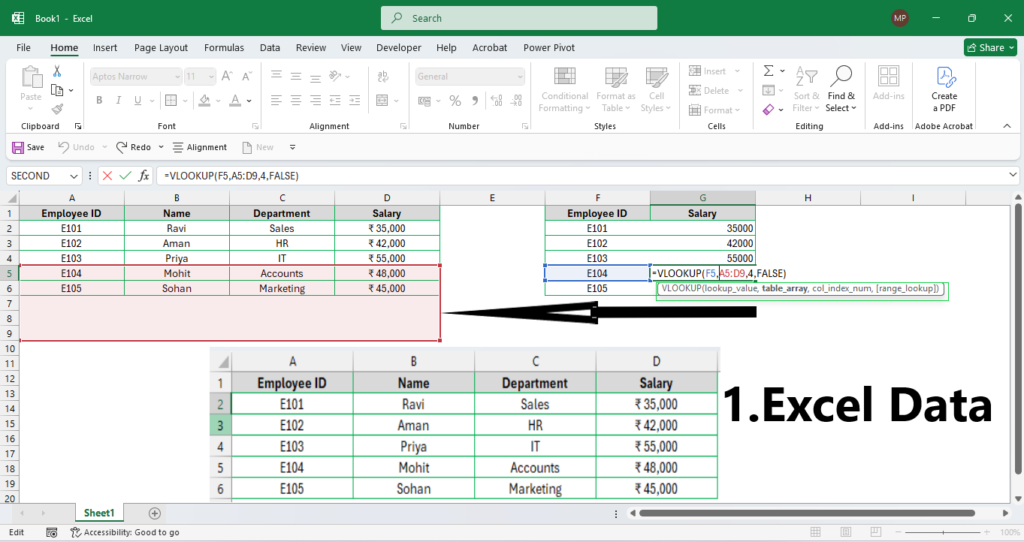Screen dimensions: 1024x542
Task: Switch to the Formulas tab
Action: pos(224,48)
